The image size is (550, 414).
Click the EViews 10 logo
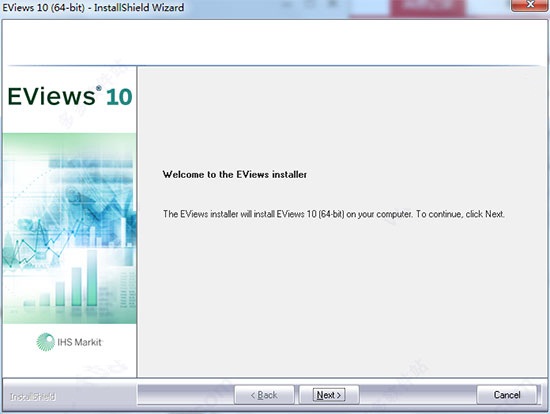(70, 96)
